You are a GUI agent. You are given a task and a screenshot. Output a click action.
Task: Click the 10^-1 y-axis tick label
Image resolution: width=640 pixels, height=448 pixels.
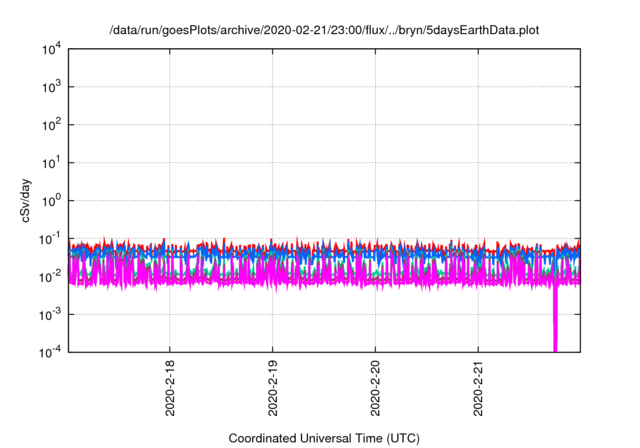pyautogui.click(x=50, y=239)
